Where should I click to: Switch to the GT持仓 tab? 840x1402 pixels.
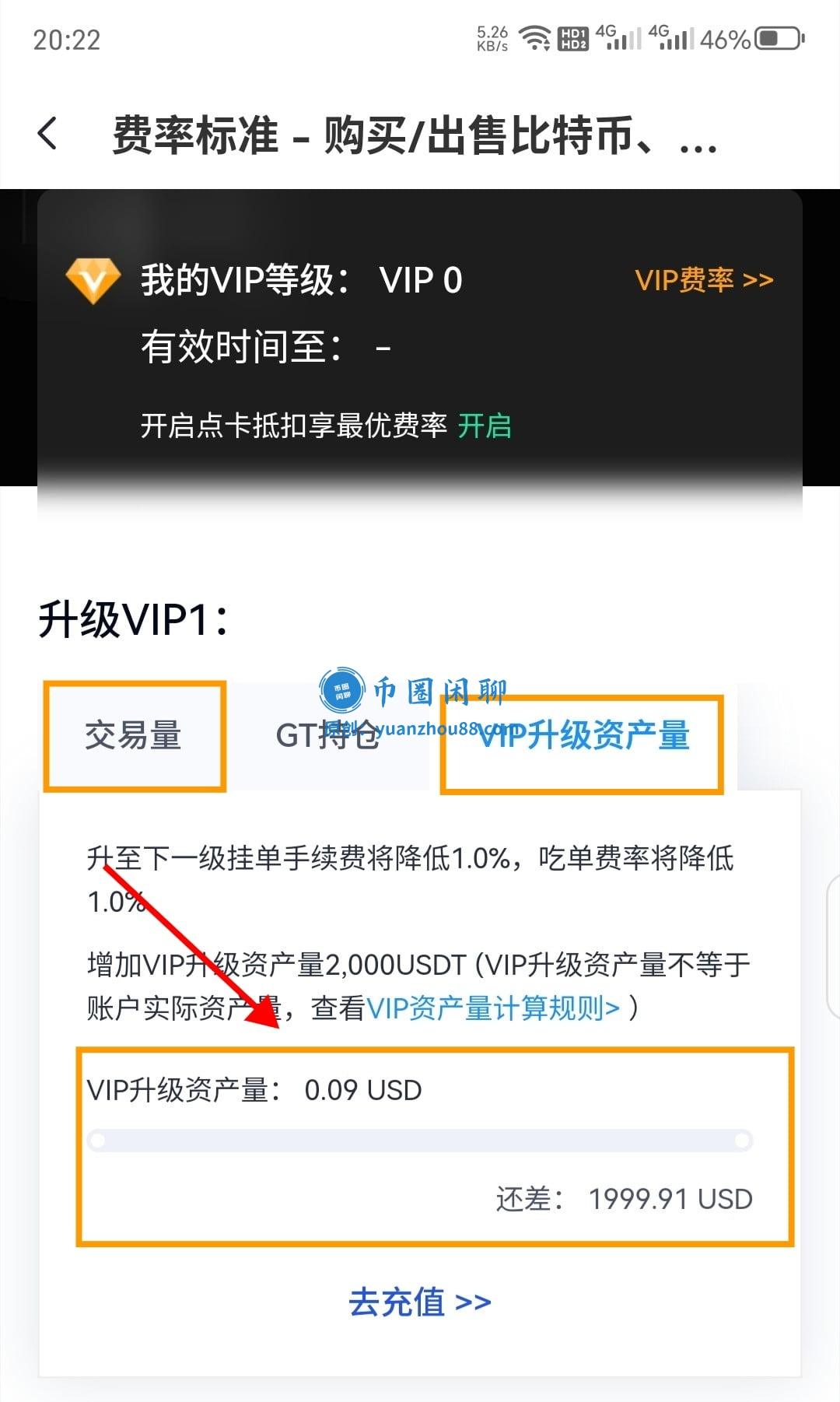click(x=327, y=736)
